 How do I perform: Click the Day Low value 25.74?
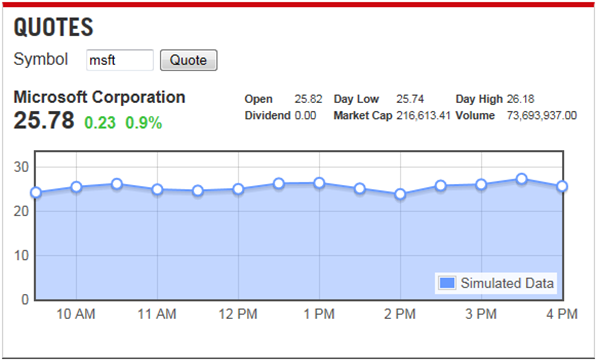[410, 99]
